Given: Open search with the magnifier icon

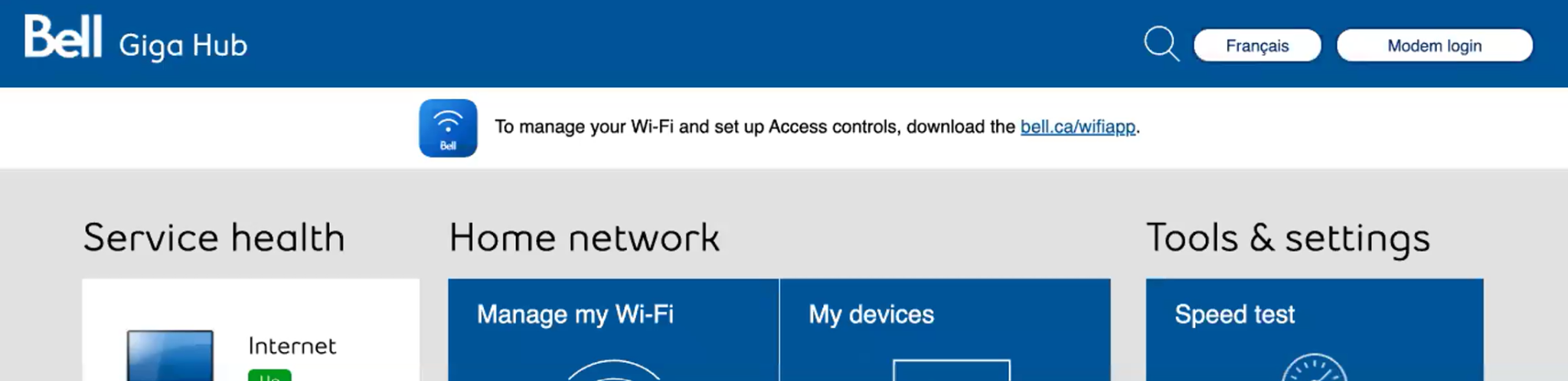Looking at the screenshot, I should pyautogui.click(x=1161, y=44).
